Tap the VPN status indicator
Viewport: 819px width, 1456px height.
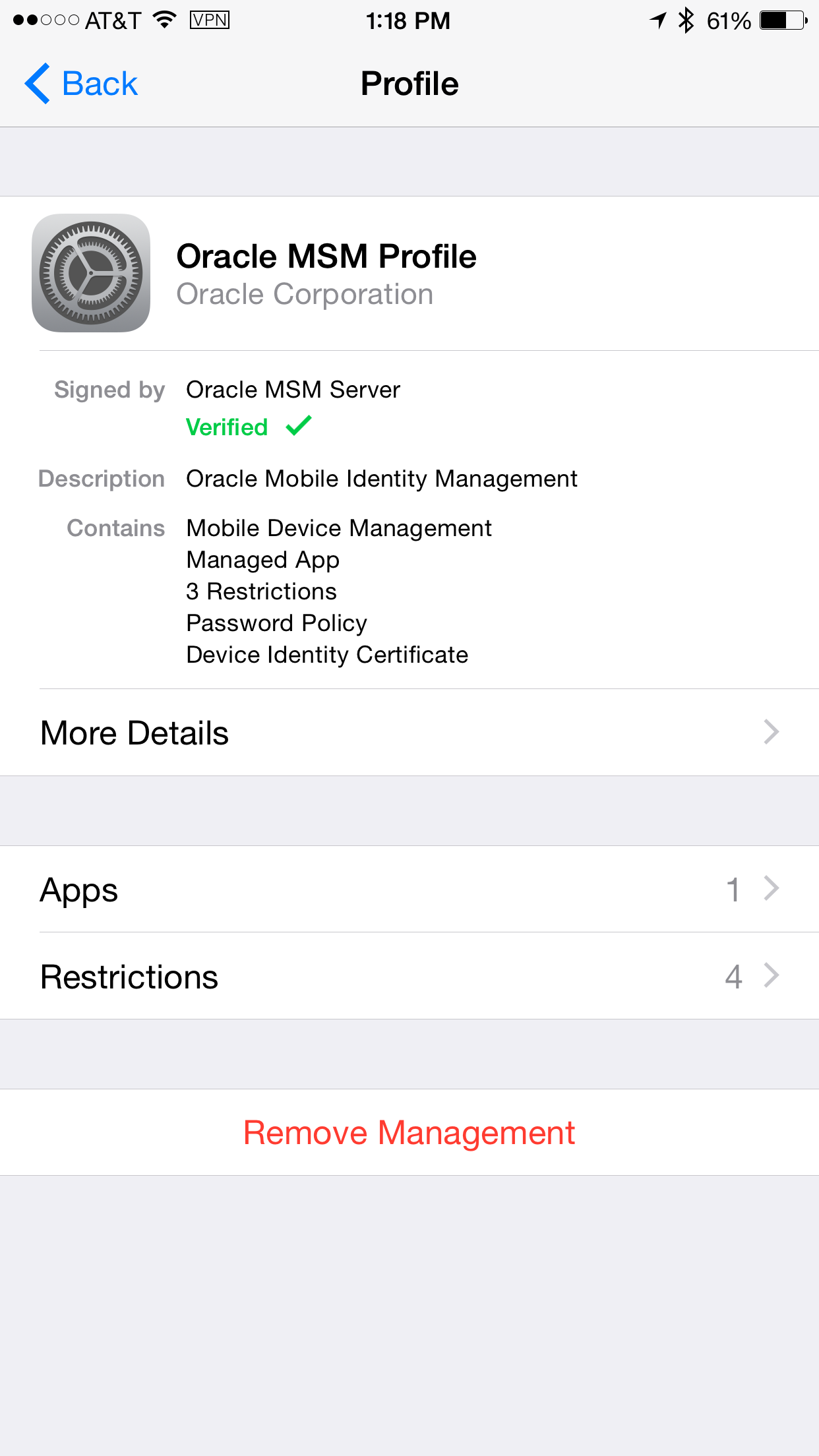coord(210,20)
